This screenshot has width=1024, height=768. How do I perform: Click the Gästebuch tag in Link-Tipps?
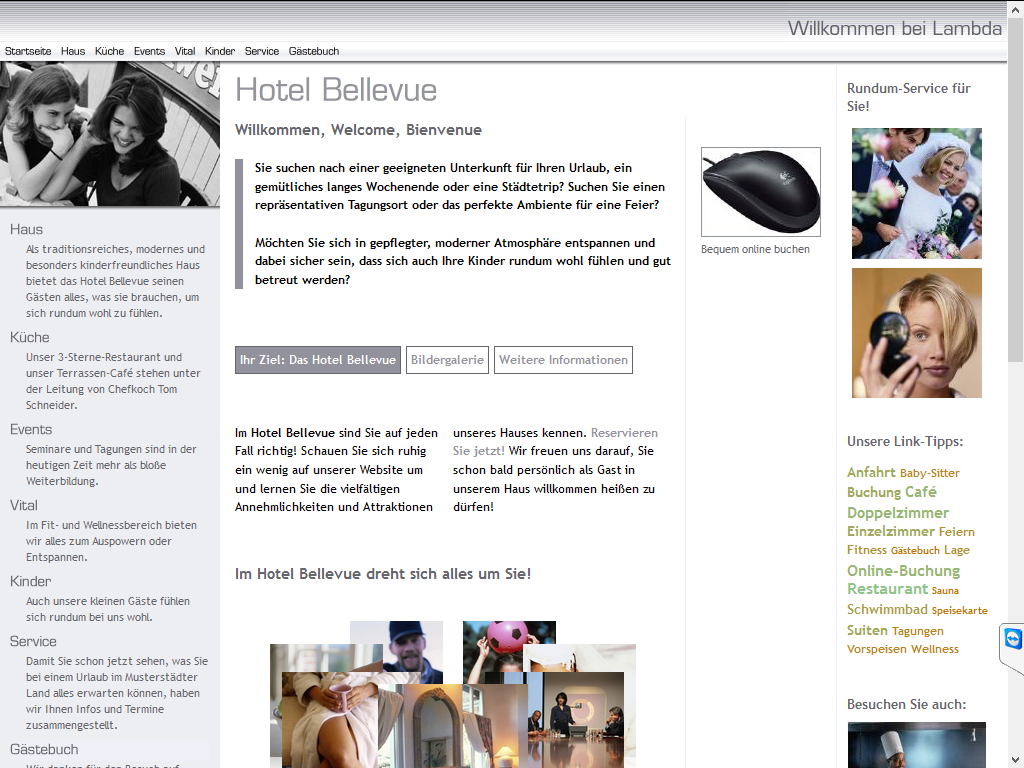(915, 551)
